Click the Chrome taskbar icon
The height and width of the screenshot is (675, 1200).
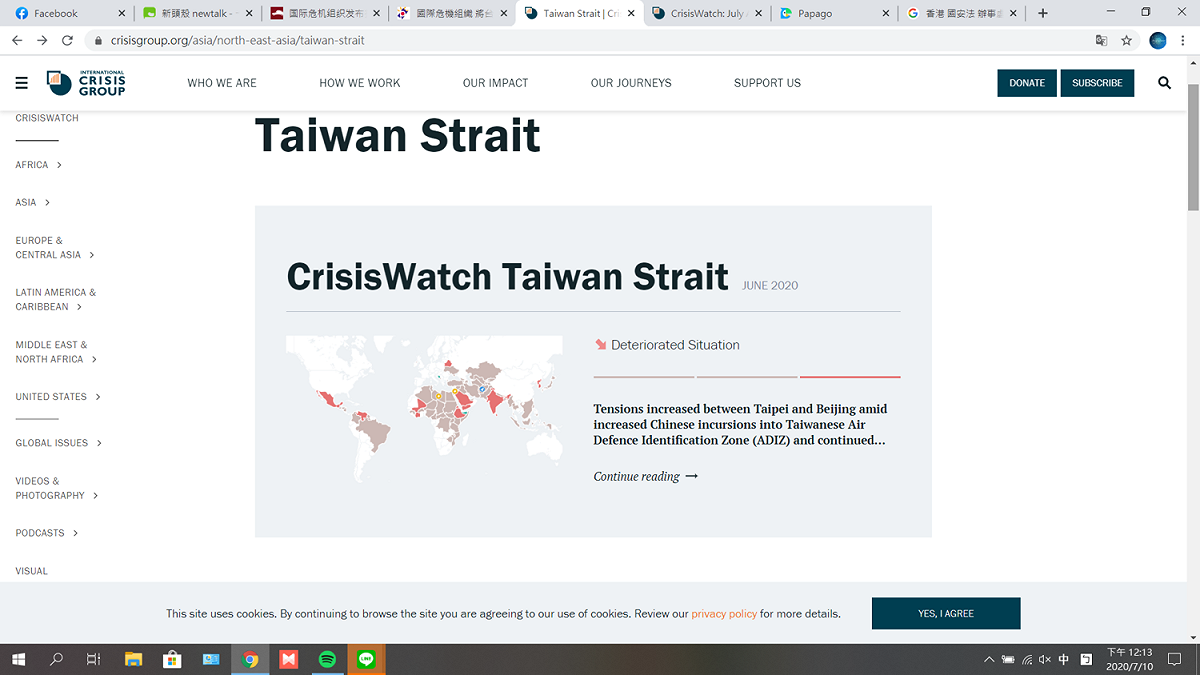[250, 659]
